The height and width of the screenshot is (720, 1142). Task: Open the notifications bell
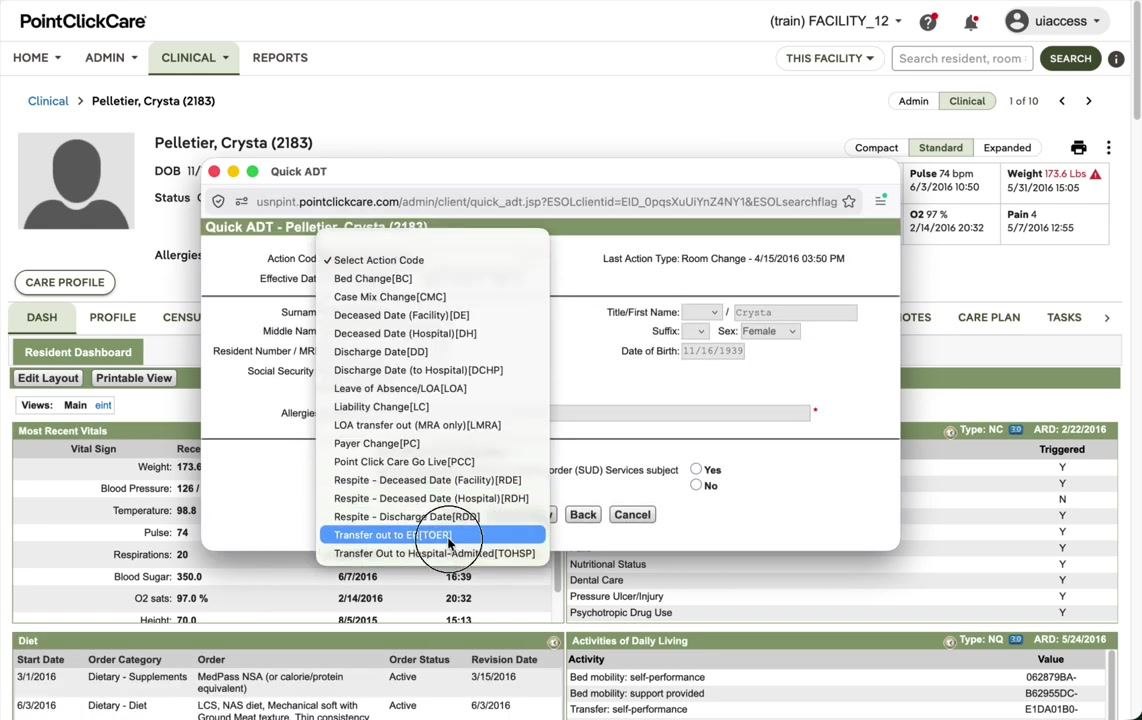pyautogui.click(x=971, y=22)
